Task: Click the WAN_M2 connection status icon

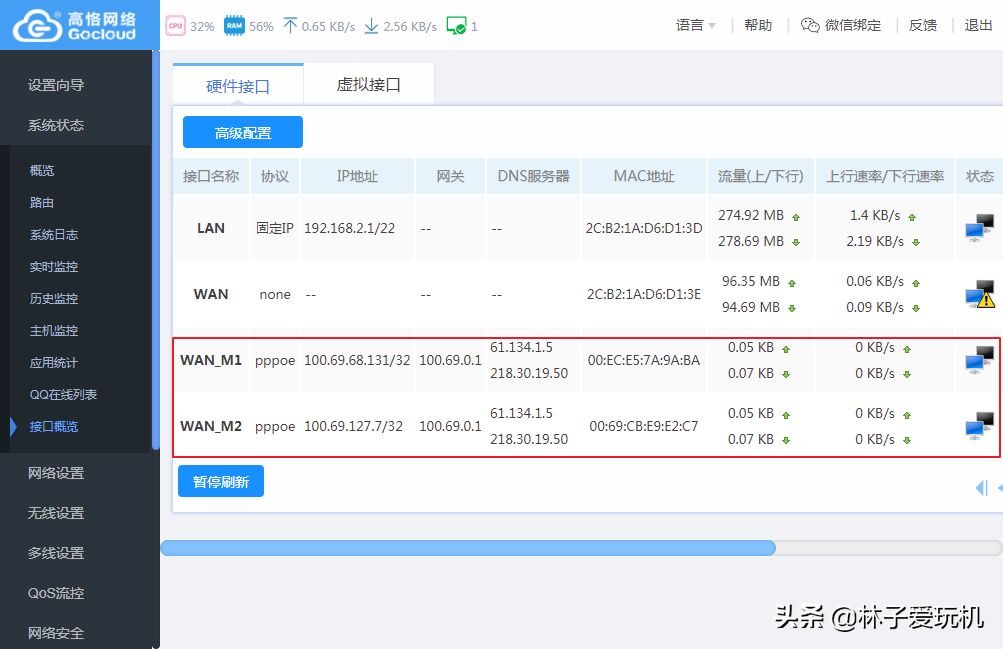Action: pyautogui.click(x=979, y=426)
